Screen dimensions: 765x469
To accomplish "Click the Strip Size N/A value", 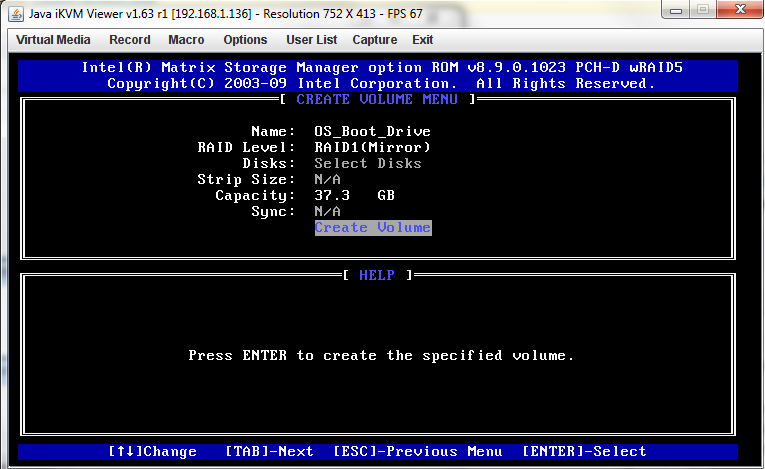I will 327,180.
